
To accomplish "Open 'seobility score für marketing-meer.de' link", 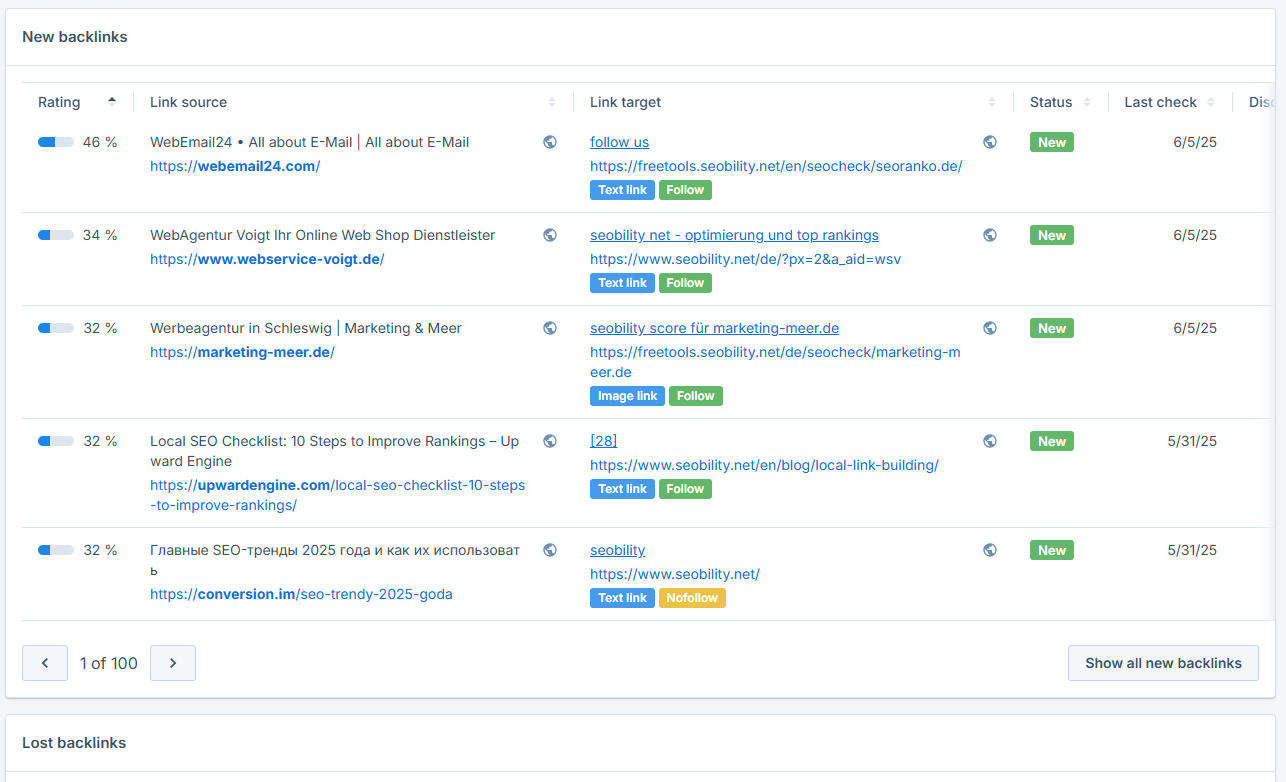I will click(x=714, y=328).
